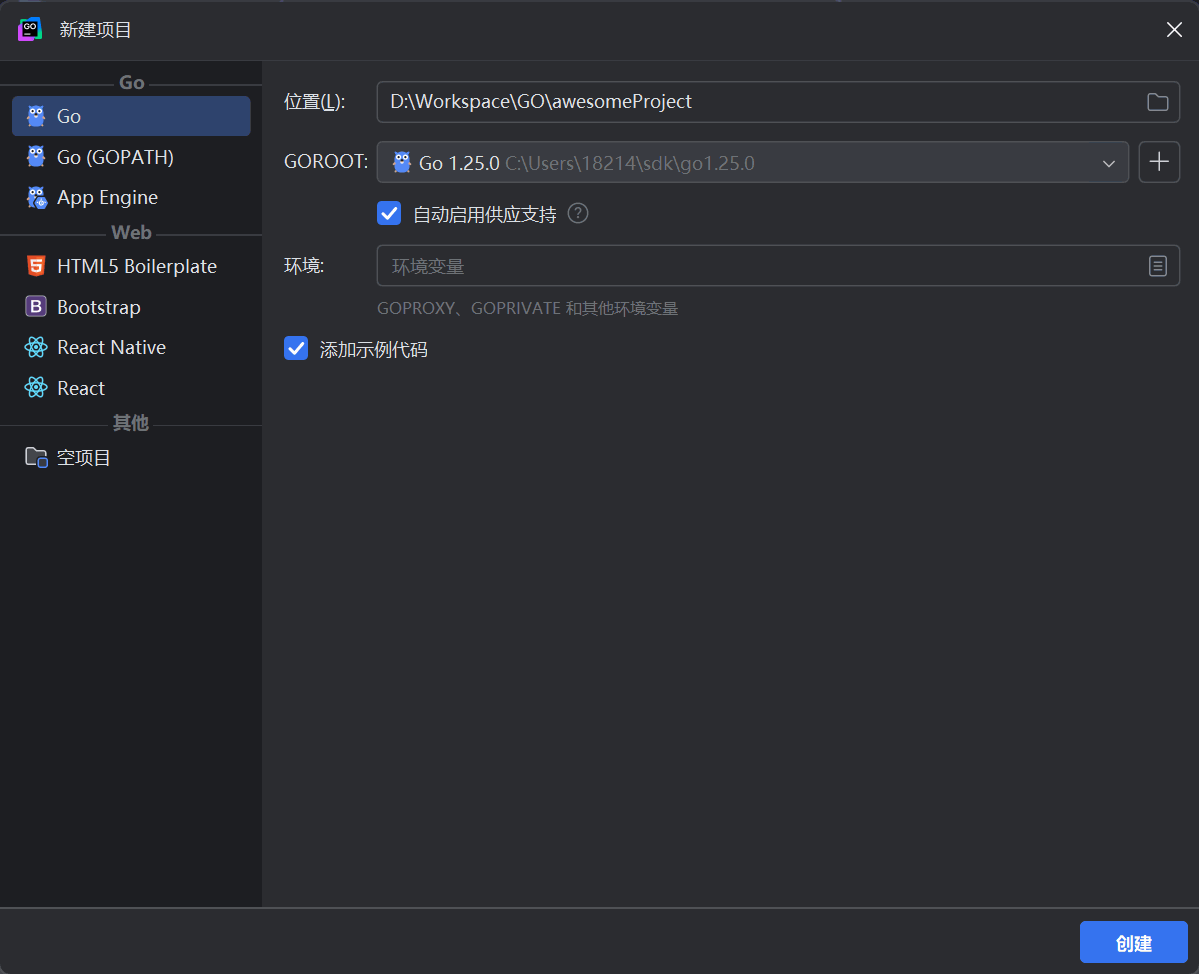The height and width of the screenshot is (974, 1199).
Task: Click the Web section header
Action: (132, 232)
